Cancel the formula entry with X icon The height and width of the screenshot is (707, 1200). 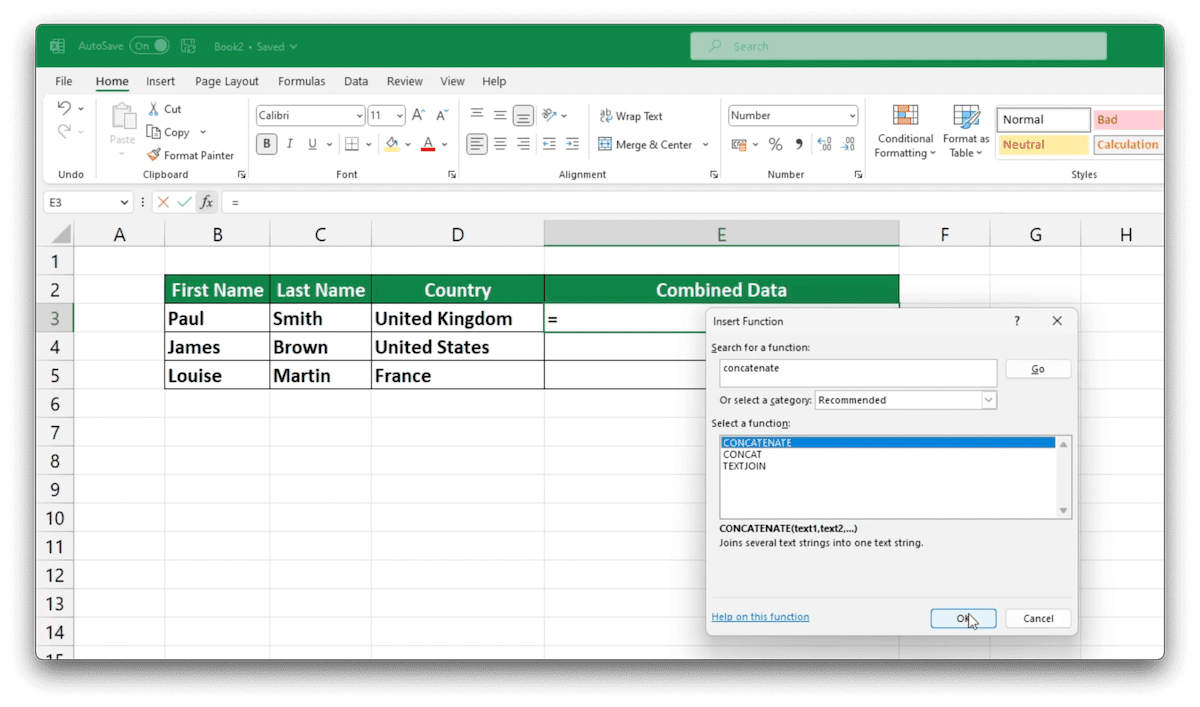click(x=163, y=202)
